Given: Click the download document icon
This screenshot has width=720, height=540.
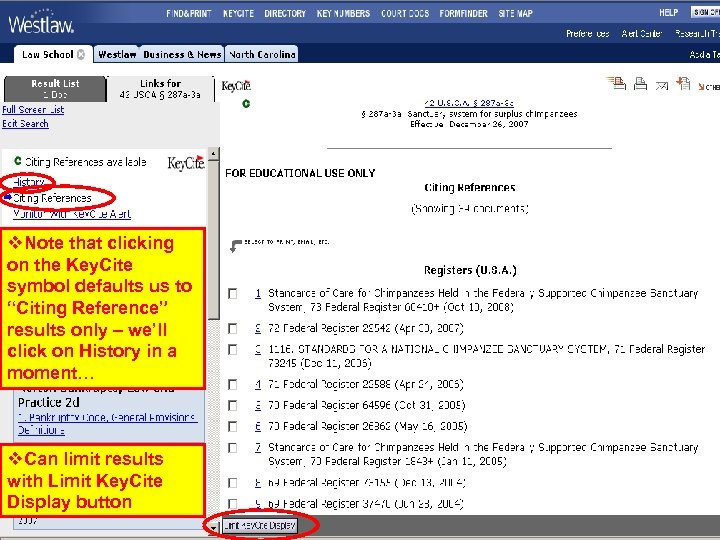Looking at the screenshot, I should click(x=683, y=83).
